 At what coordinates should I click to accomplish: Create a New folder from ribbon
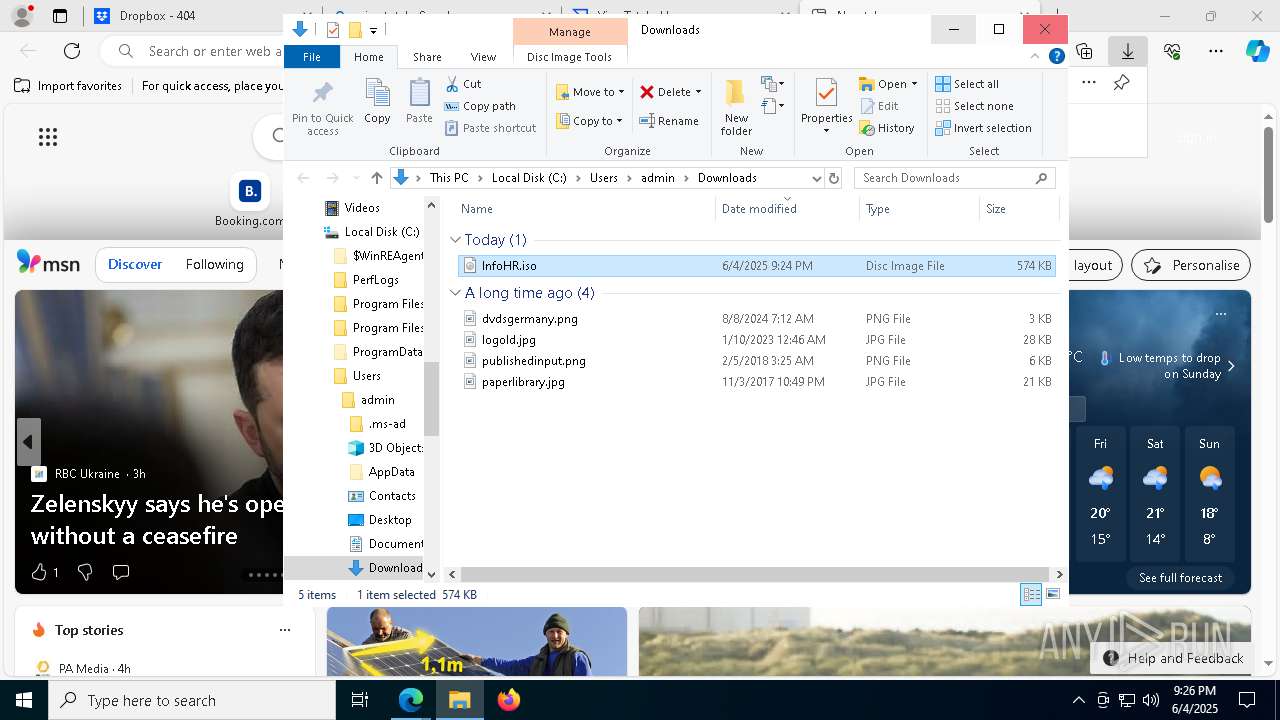click(736, 108)
